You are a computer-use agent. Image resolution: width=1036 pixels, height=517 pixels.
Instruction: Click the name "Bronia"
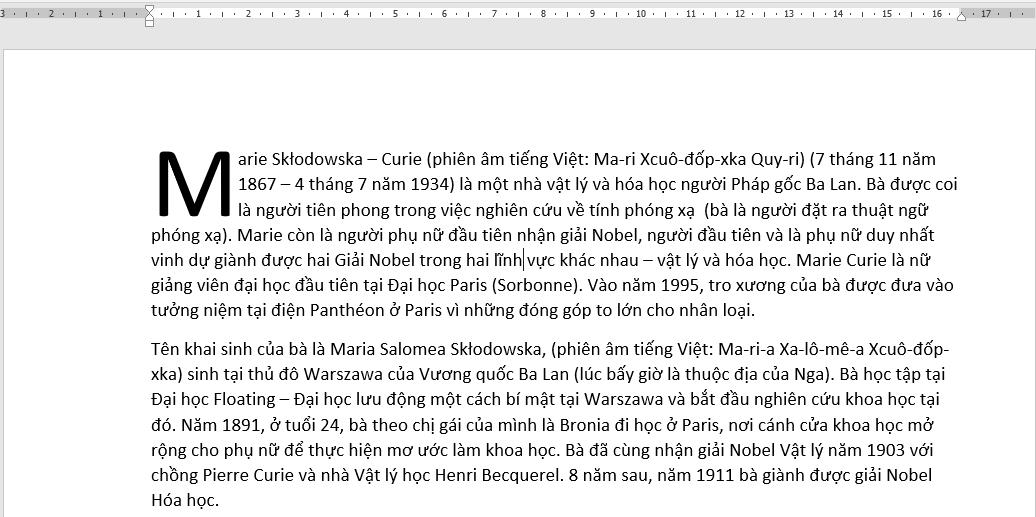(x=584, y=425)
